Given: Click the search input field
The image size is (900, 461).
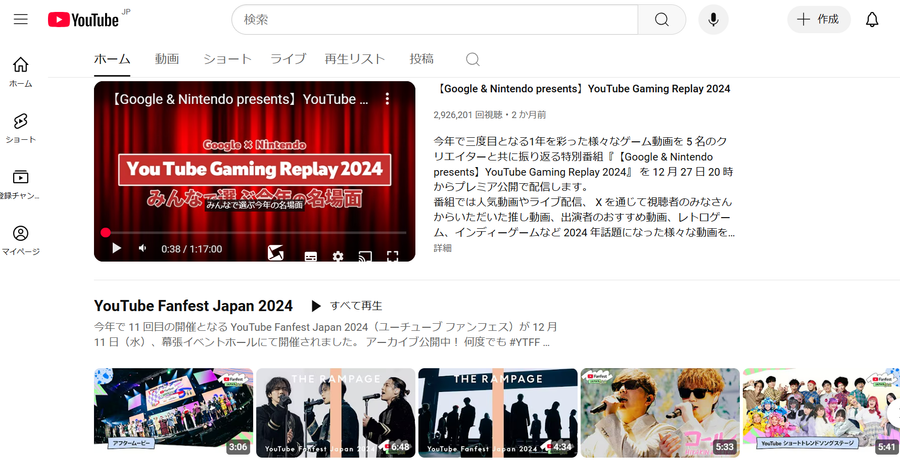Looking at the screenshot, I should point(435,20).
